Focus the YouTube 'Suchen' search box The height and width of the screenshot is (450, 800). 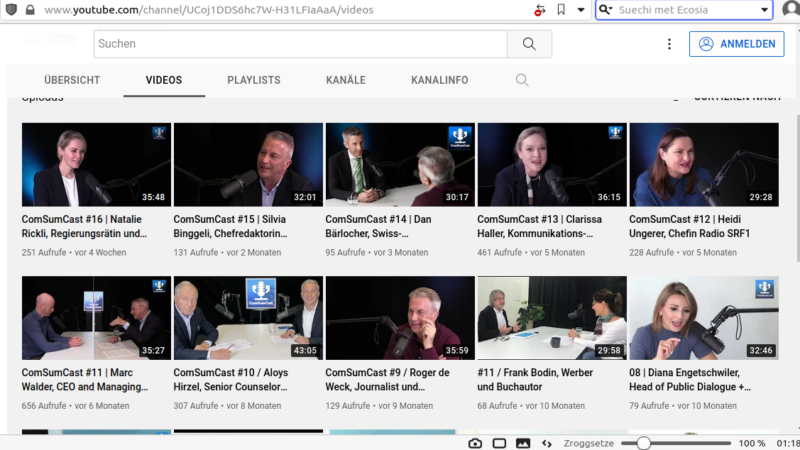click(x=301, y=44)
